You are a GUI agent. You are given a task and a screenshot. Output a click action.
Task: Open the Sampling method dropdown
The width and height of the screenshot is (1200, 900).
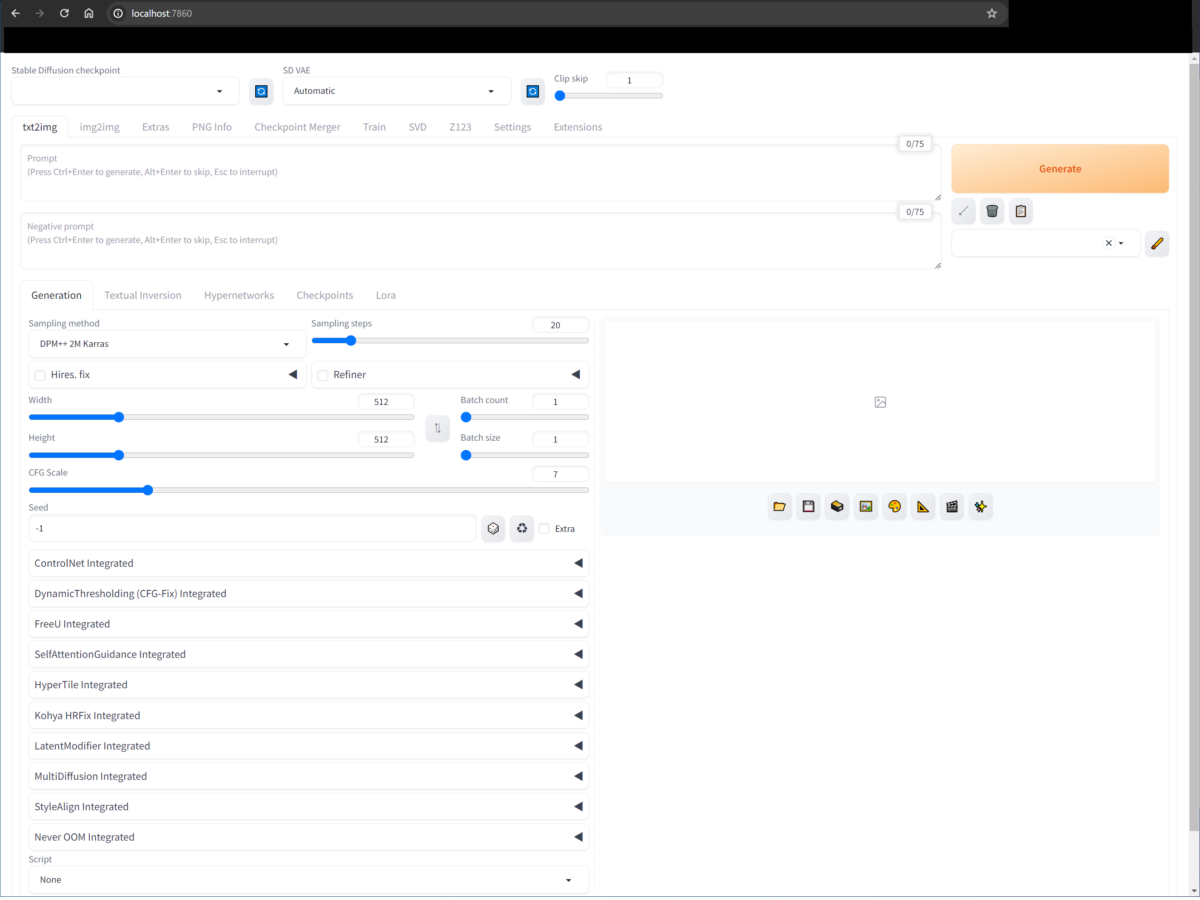tap(166, 344)
